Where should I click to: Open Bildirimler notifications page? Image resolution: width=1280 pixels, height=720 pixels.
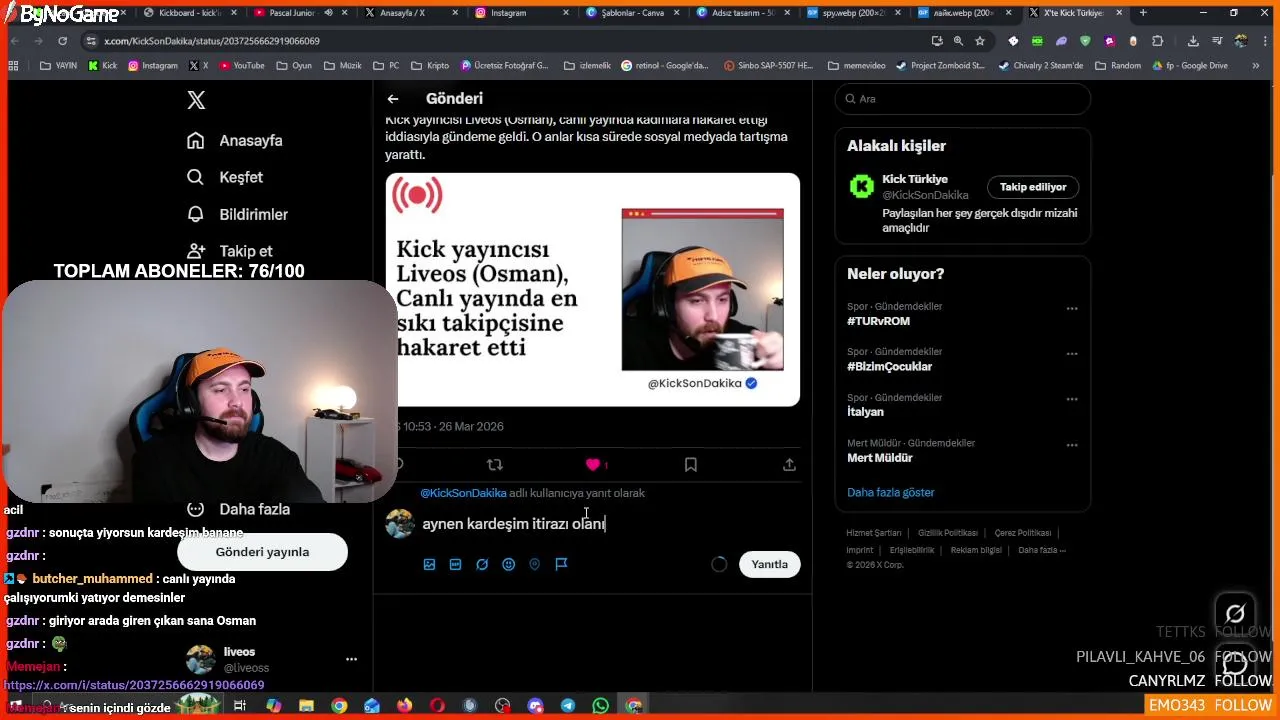tap(238, 214)
